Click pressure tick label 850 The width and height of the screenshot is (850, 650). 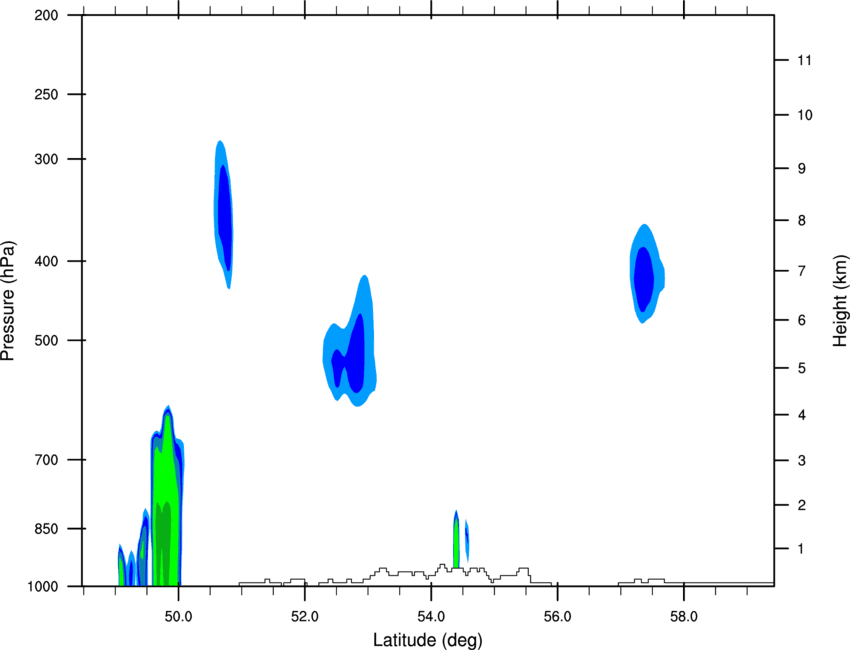pyautogui.click(x=46, y=529)
